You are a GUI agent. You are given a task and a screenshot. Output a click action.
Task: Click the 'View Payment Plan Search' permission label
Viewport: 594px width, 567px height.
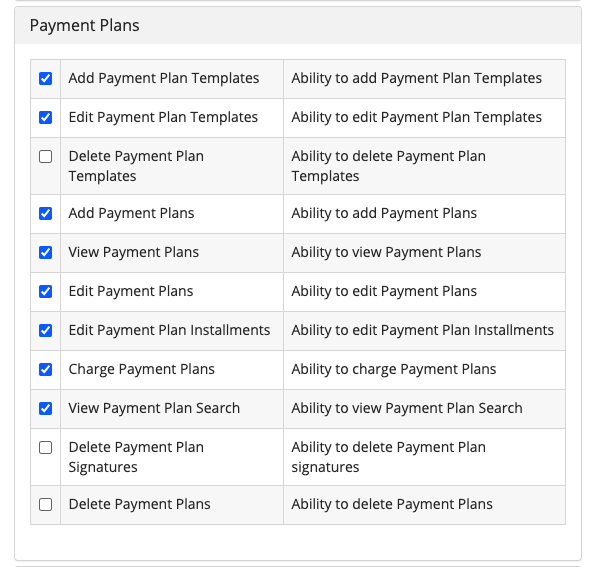[x=154, y=408]
